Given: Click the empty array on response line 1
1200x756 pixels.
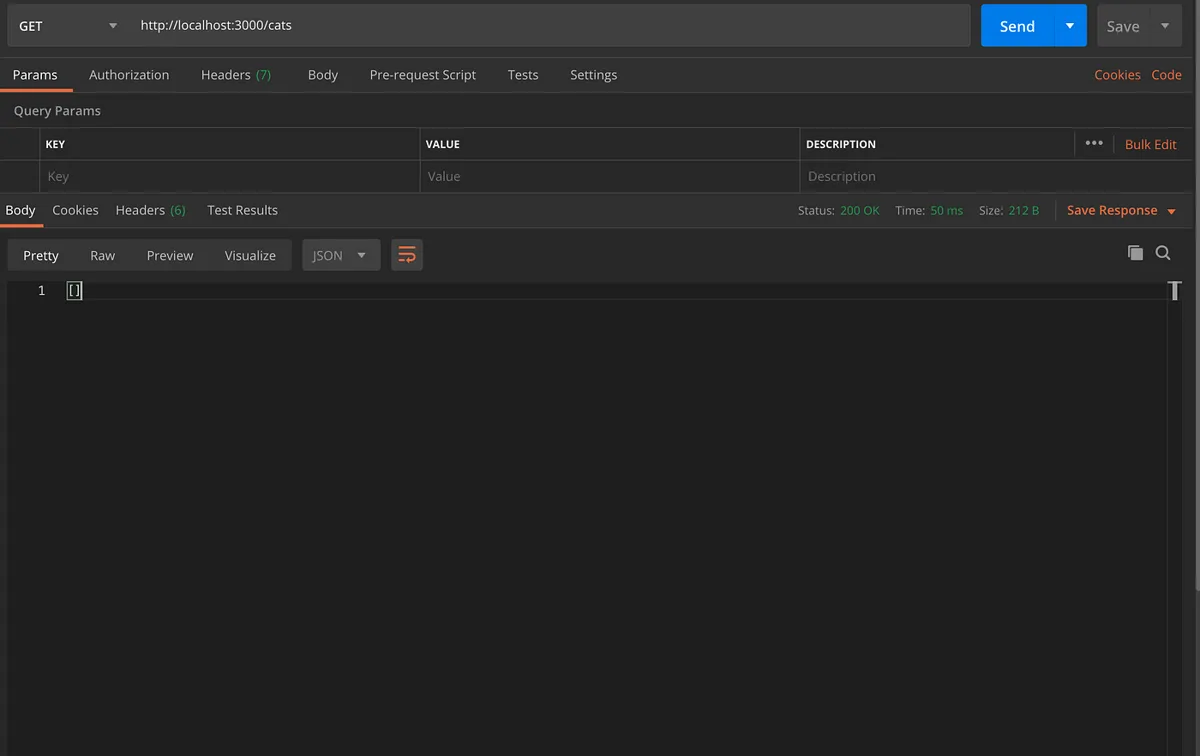Looking at the screenshot, I should (74, 290).
